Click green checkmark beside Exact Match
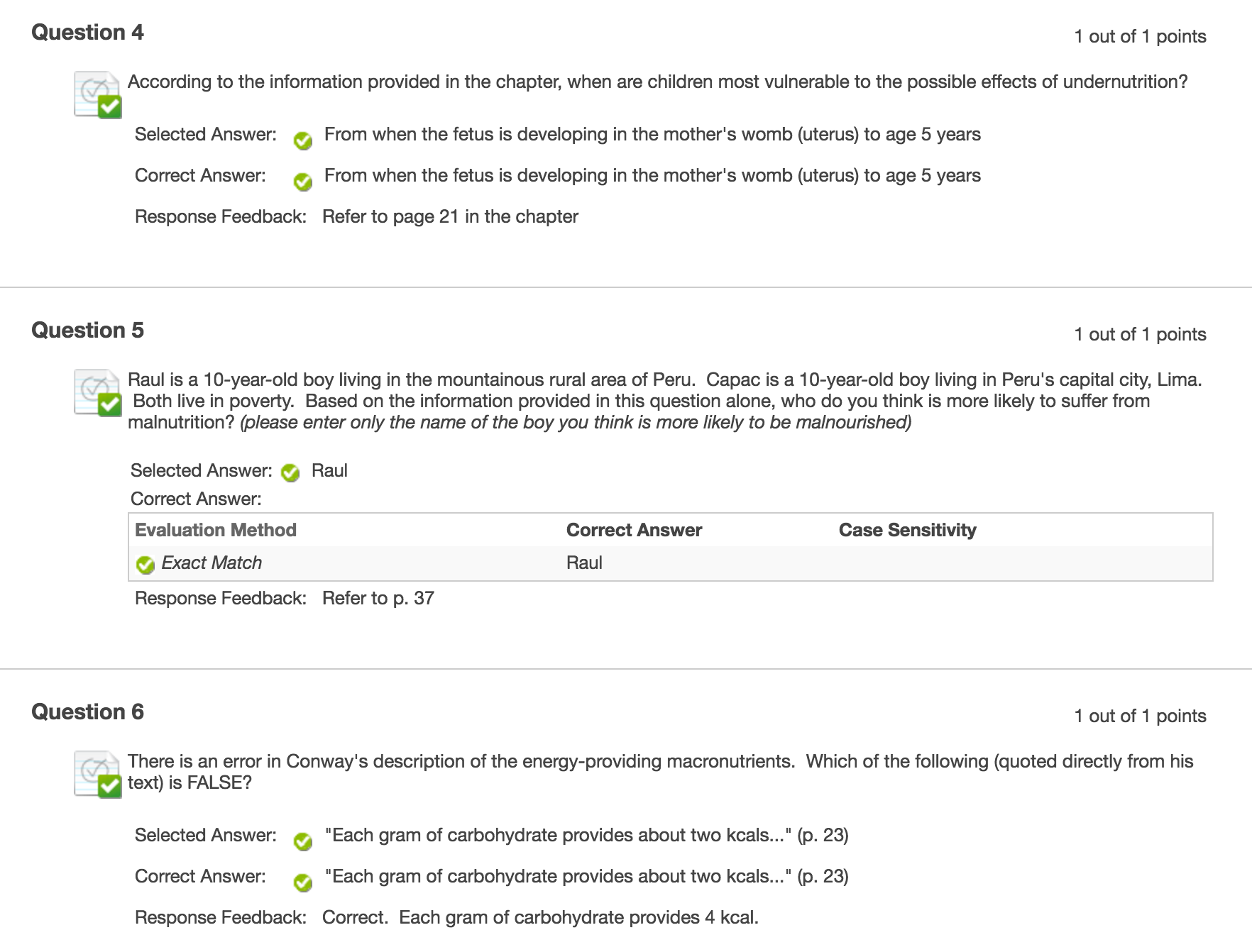The height and width of the screenshot is (952, 1252). coord(145,565)
